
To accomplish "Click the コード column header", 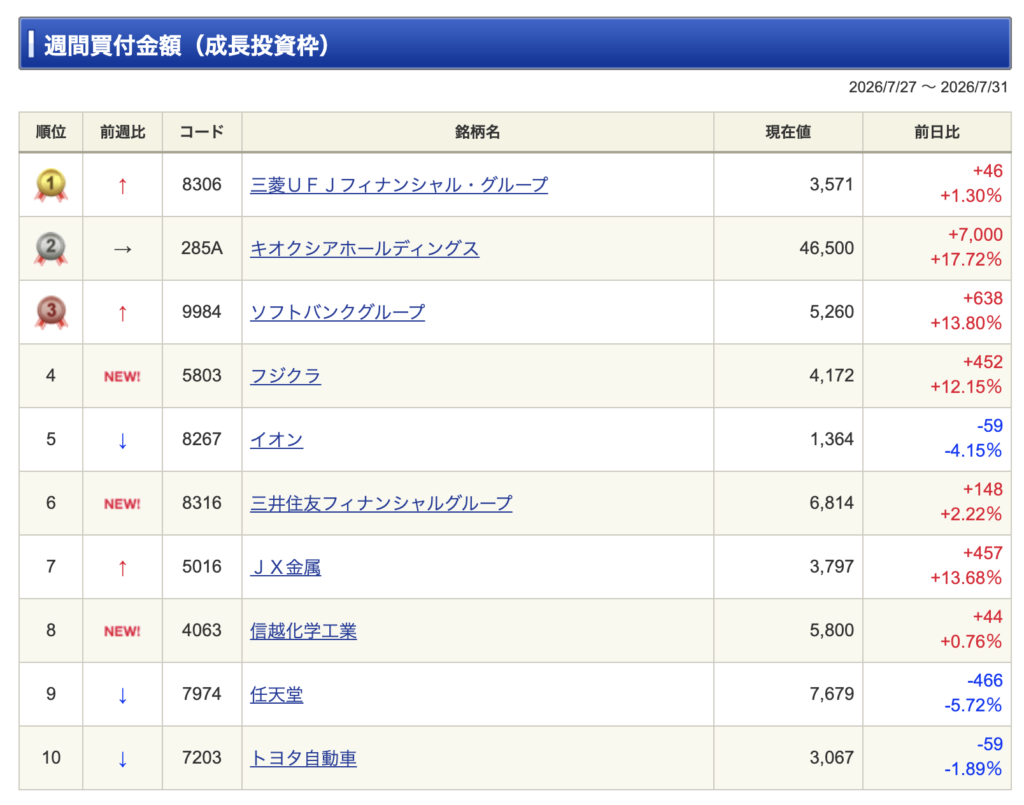I will click(x=202, y=132).
